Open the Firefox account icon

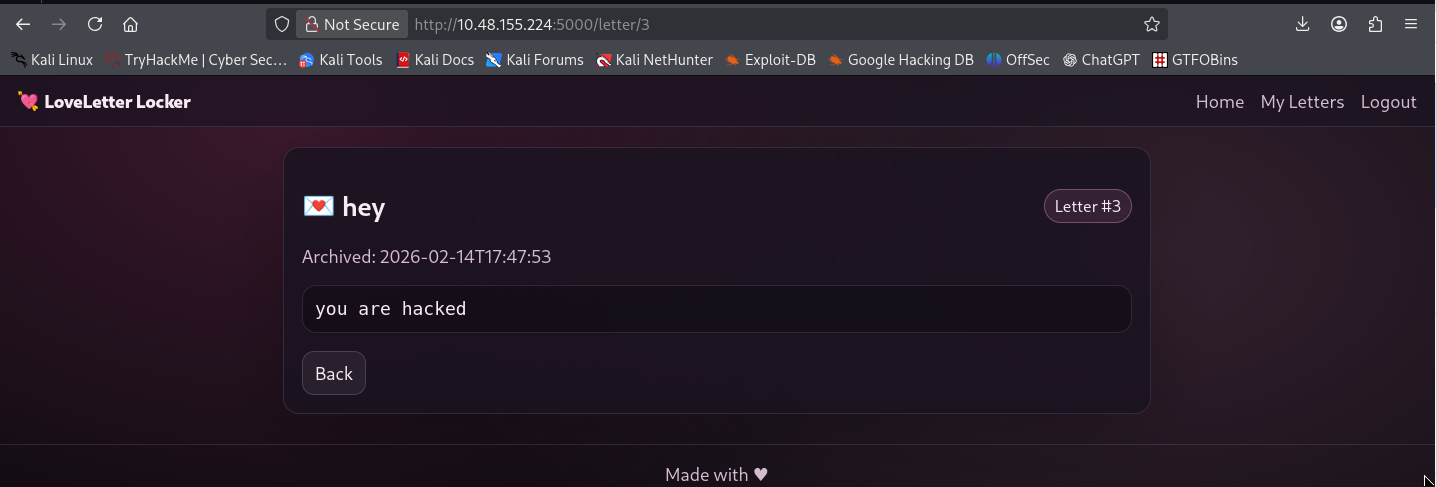[x=1339, y=24]
